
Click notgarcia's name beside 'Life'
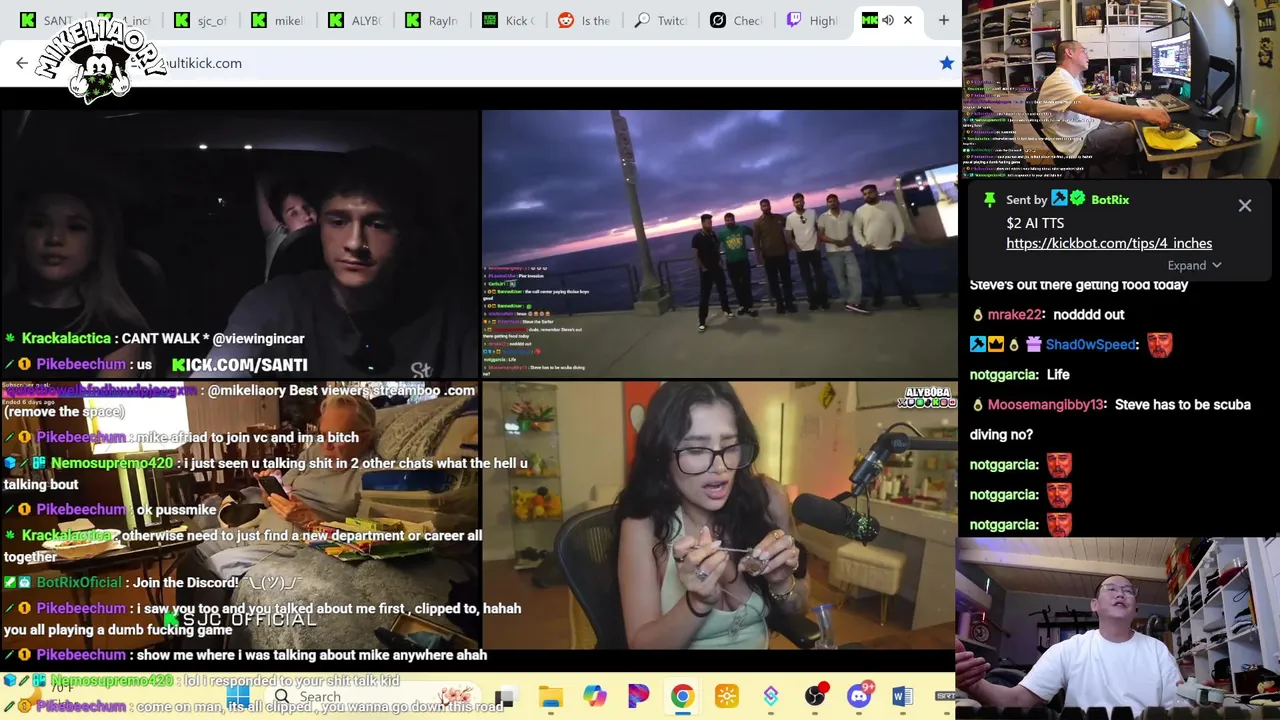click(x=1004, y=374)
